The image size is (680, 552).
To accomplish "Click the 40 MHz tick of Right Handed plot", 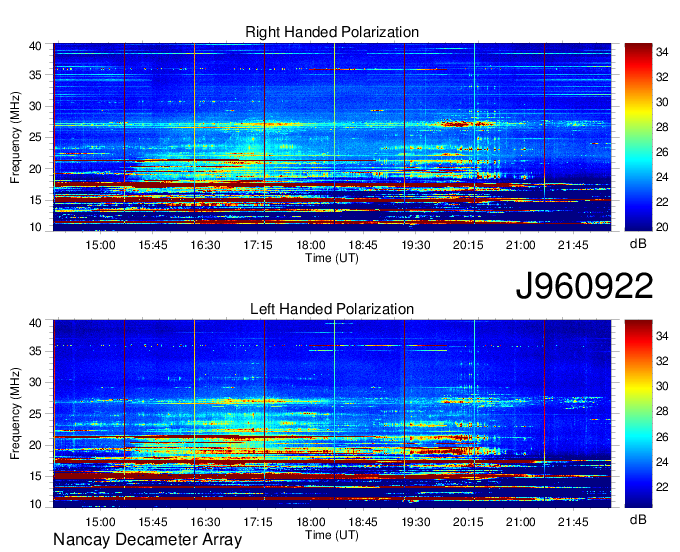I will pos(35,46).
